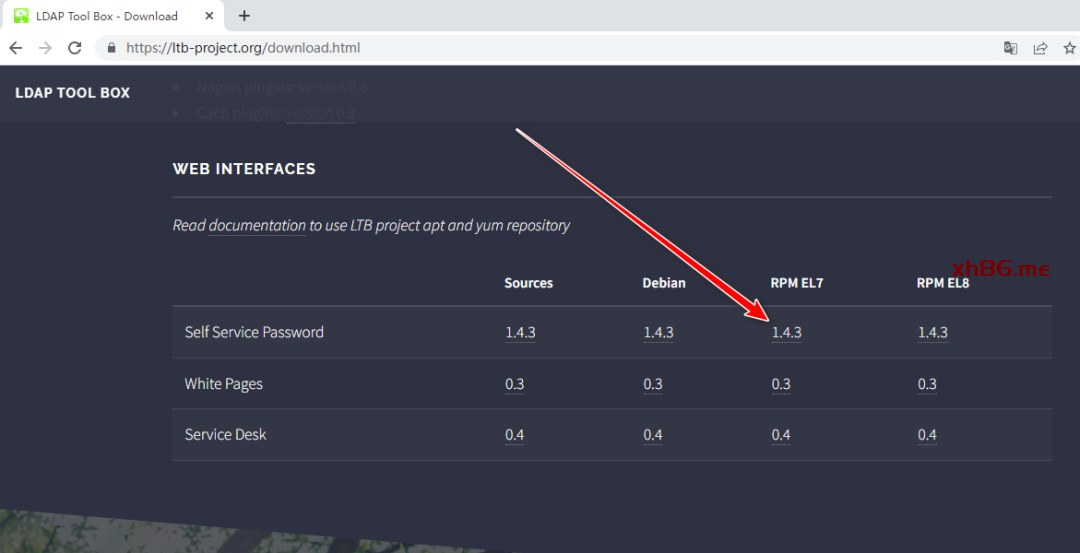
Task: Bookmark this page with the star icon
Action: point(1069,48)
